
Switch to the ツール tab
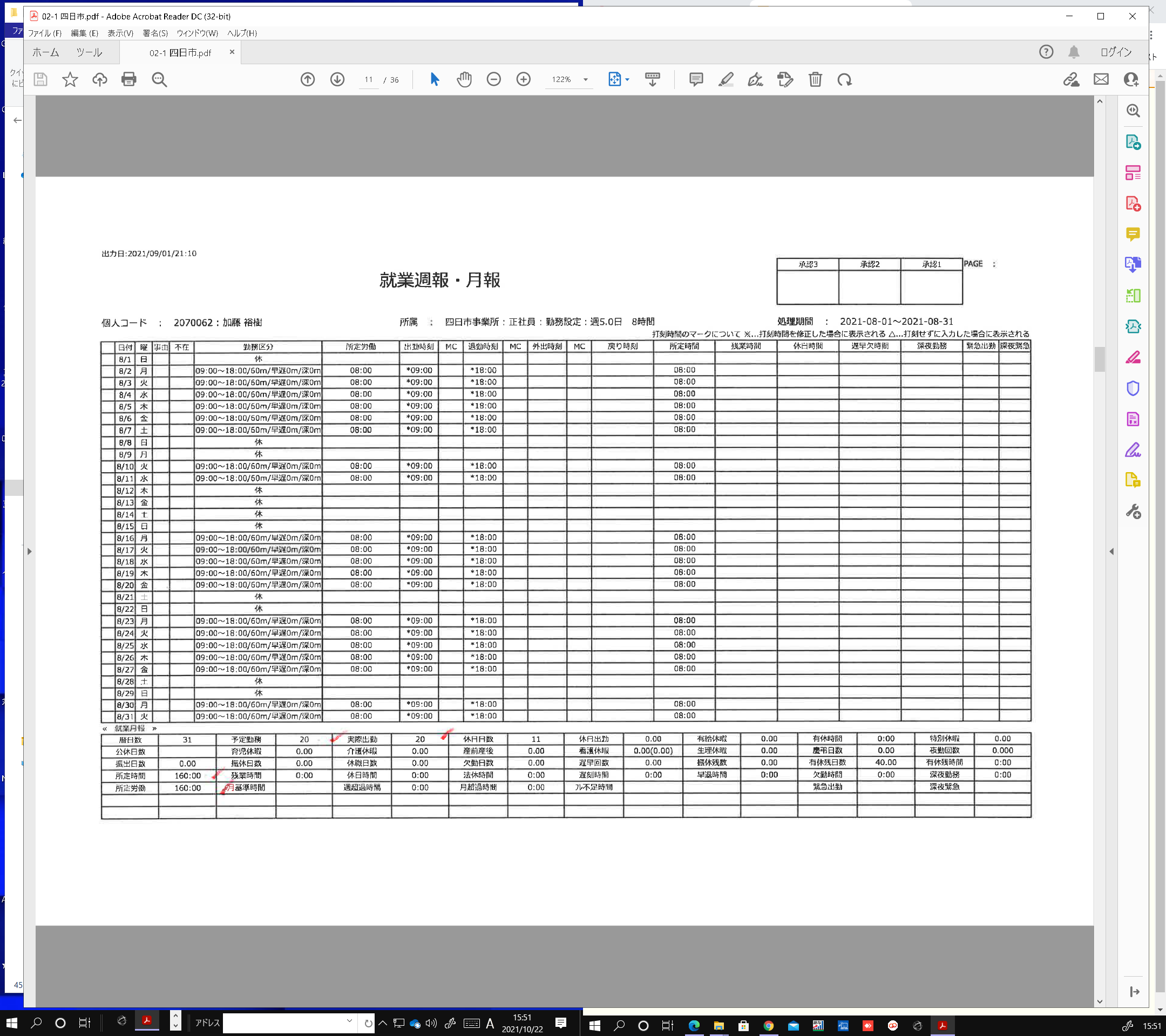(x=89, y=52)
